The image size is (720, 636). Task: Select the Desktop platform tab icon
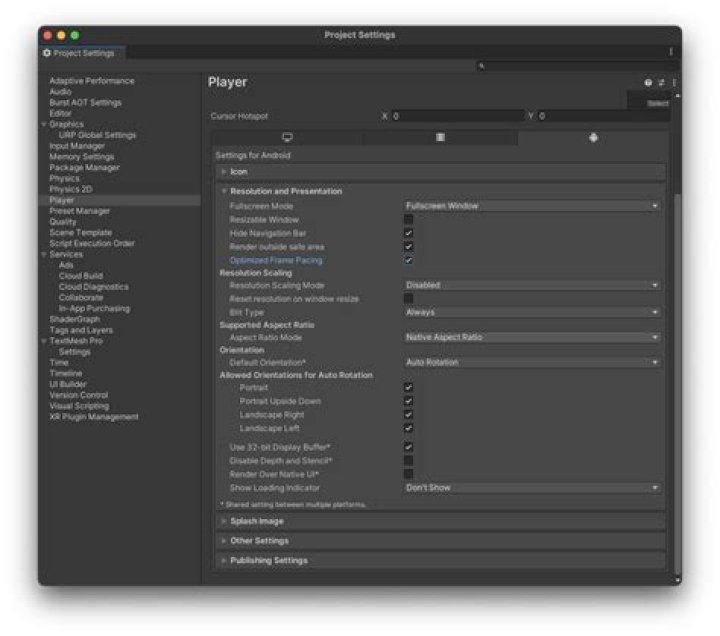[287, 137]
